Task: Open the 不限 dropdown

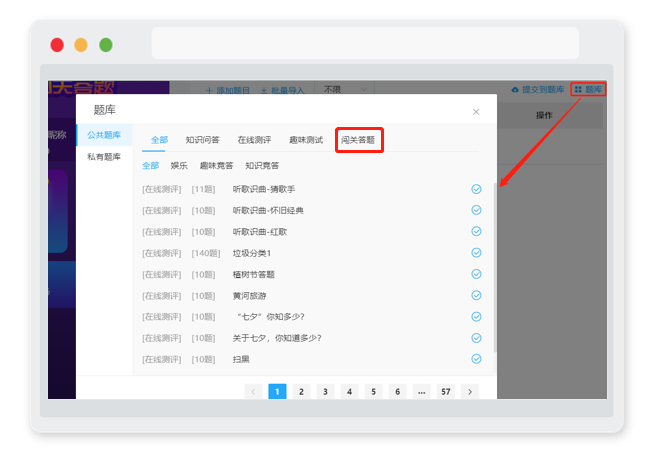Action: 344,89
